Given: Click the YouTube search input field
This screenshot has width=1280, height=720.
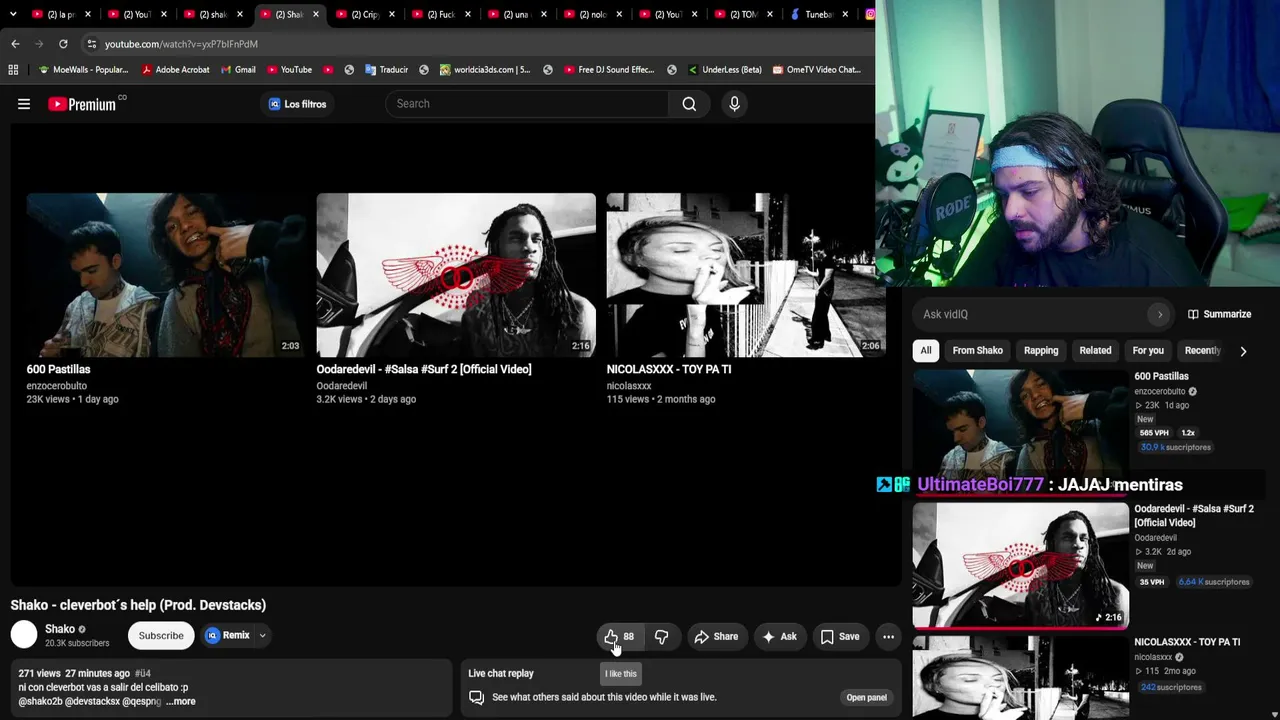Looking at the screenshot, I should click(527, 104).
